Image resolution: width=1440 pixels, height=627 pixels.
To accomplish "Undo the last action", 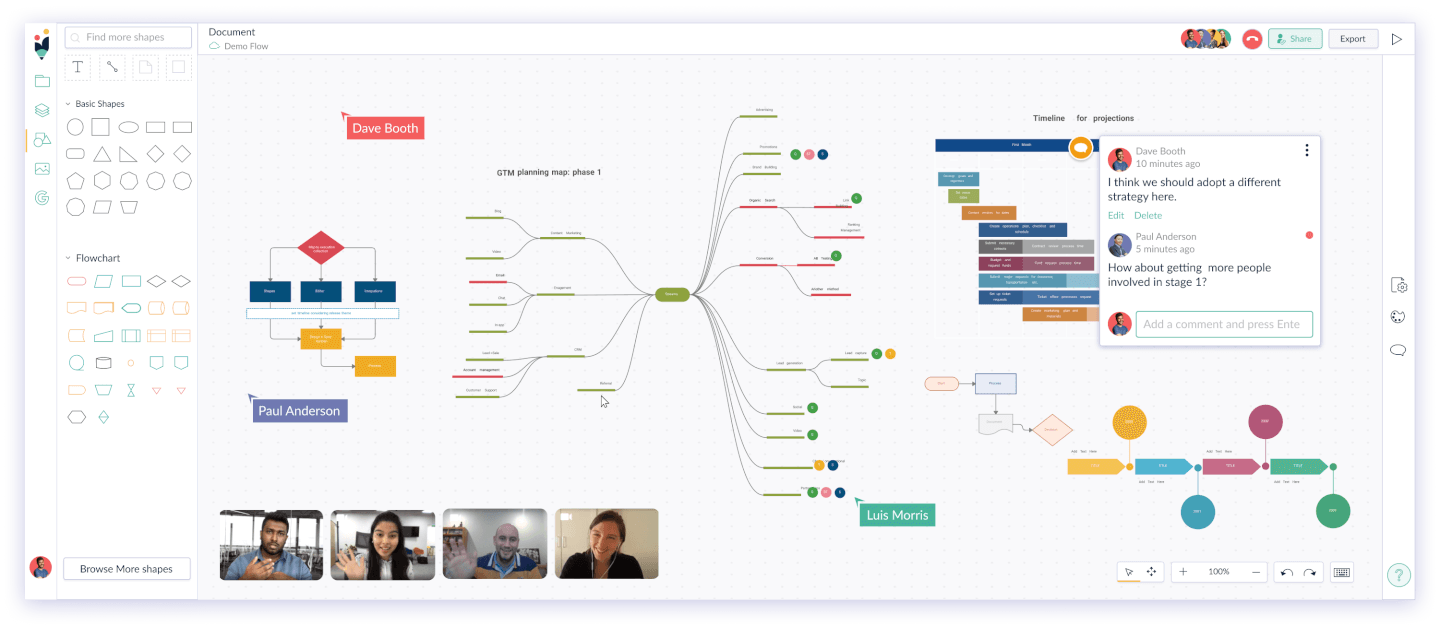I will pyautogui.click(x=1287, y=572).
